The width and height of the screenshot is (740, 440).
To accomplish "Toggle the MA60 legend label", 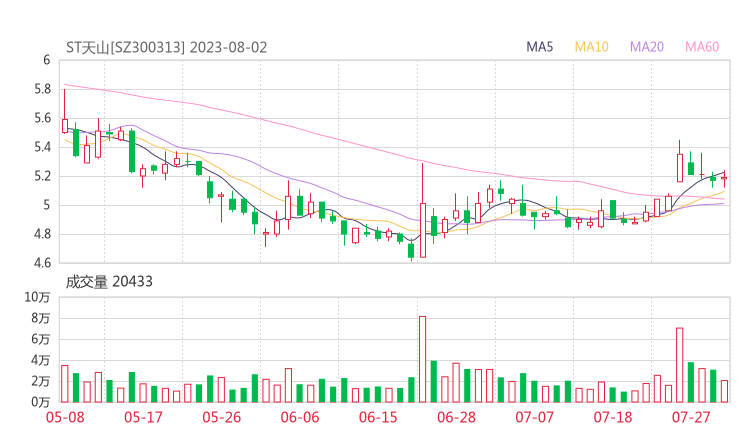I will [x=702, y=47].
